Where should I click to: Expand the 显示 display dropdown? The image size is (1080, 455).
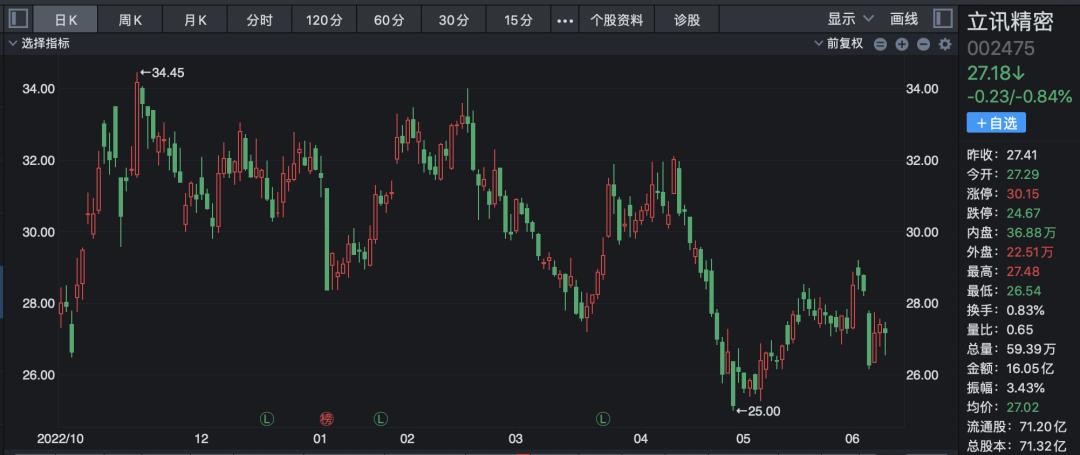coord(850,19)
